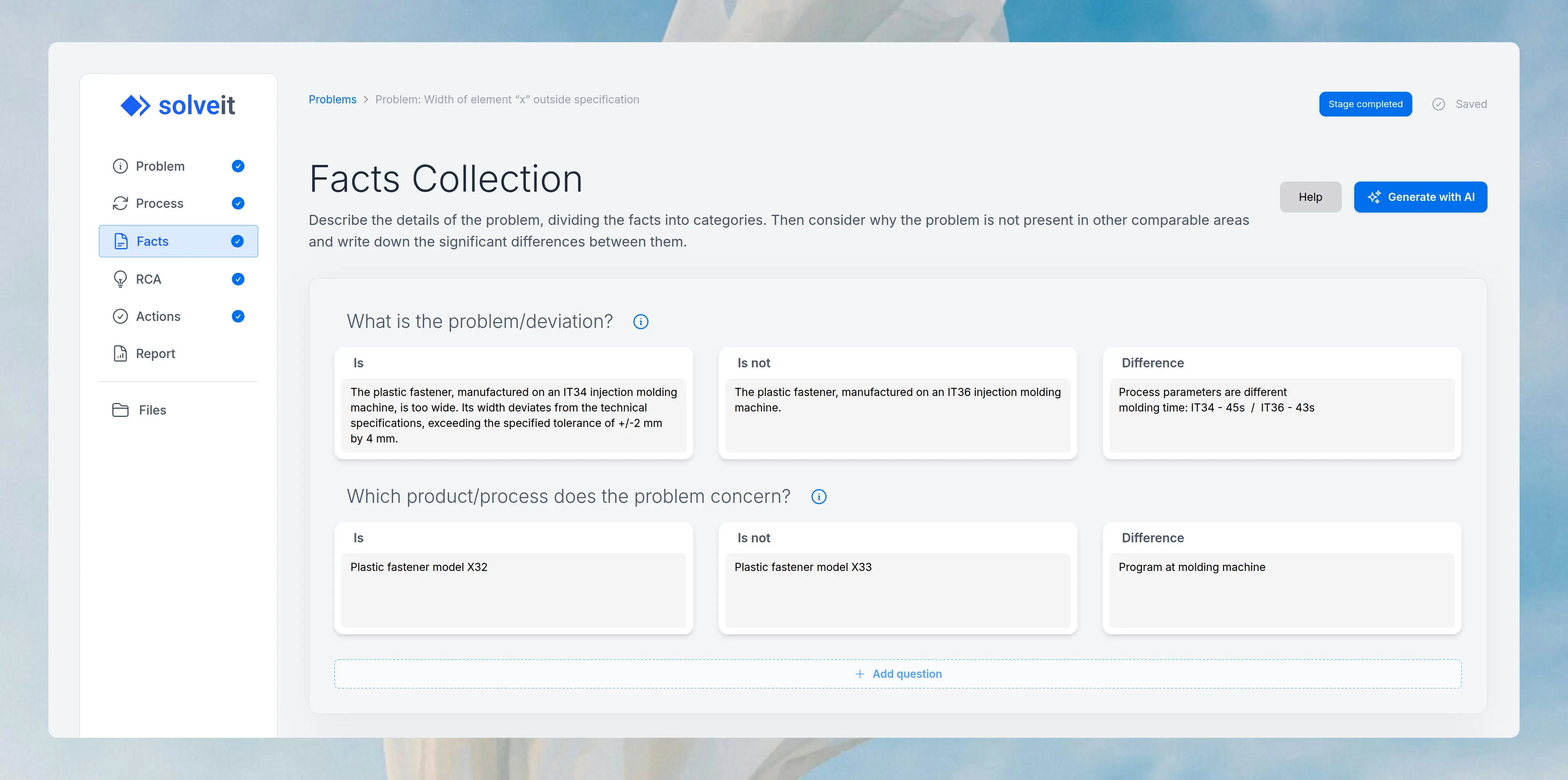Screen dimensions: 1568x780
Task: Open info tooltip beside problem/deviation question
Action: [x=641, y=322]
